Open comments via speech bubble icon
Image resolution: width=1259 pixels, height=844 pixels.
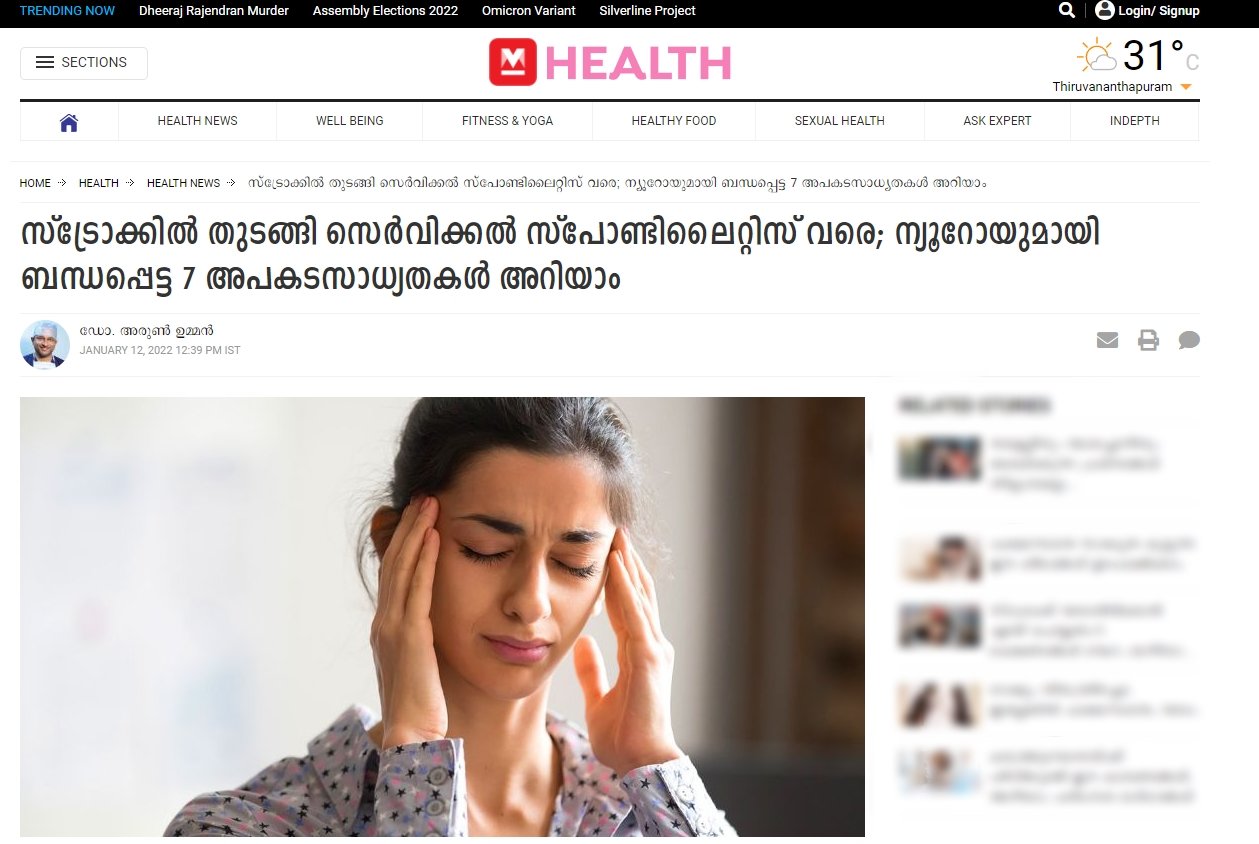pos(1189,340)
